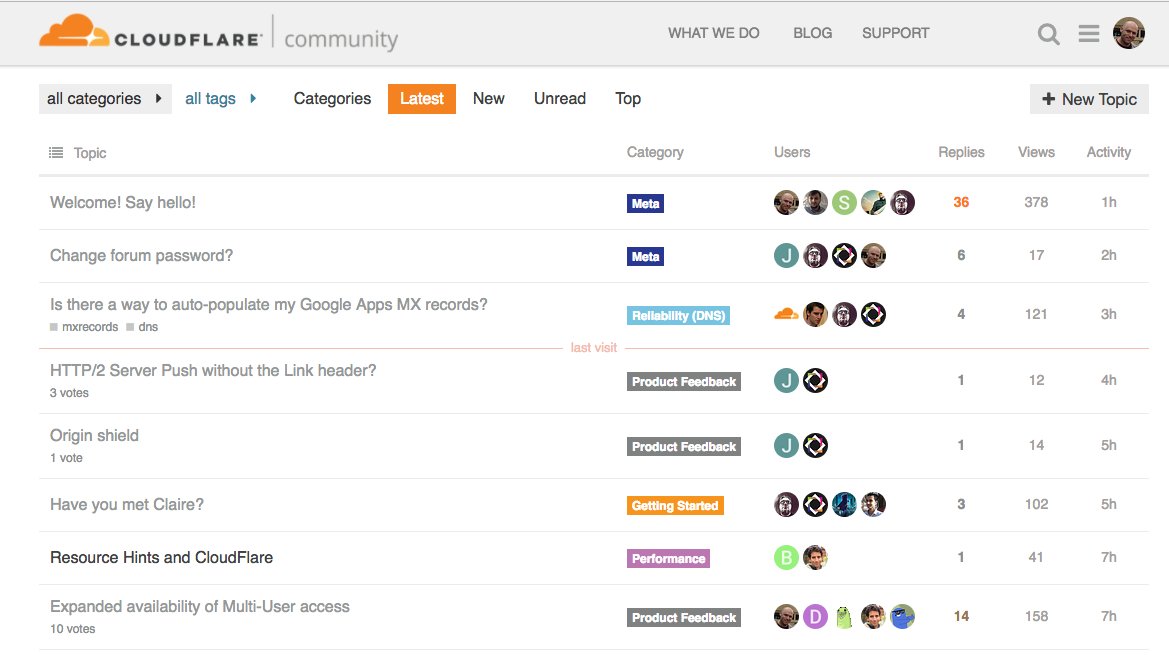This screenshot has height=655, width=1169.
Task: Sort topics by Activity column
Action: (1109, 152)
